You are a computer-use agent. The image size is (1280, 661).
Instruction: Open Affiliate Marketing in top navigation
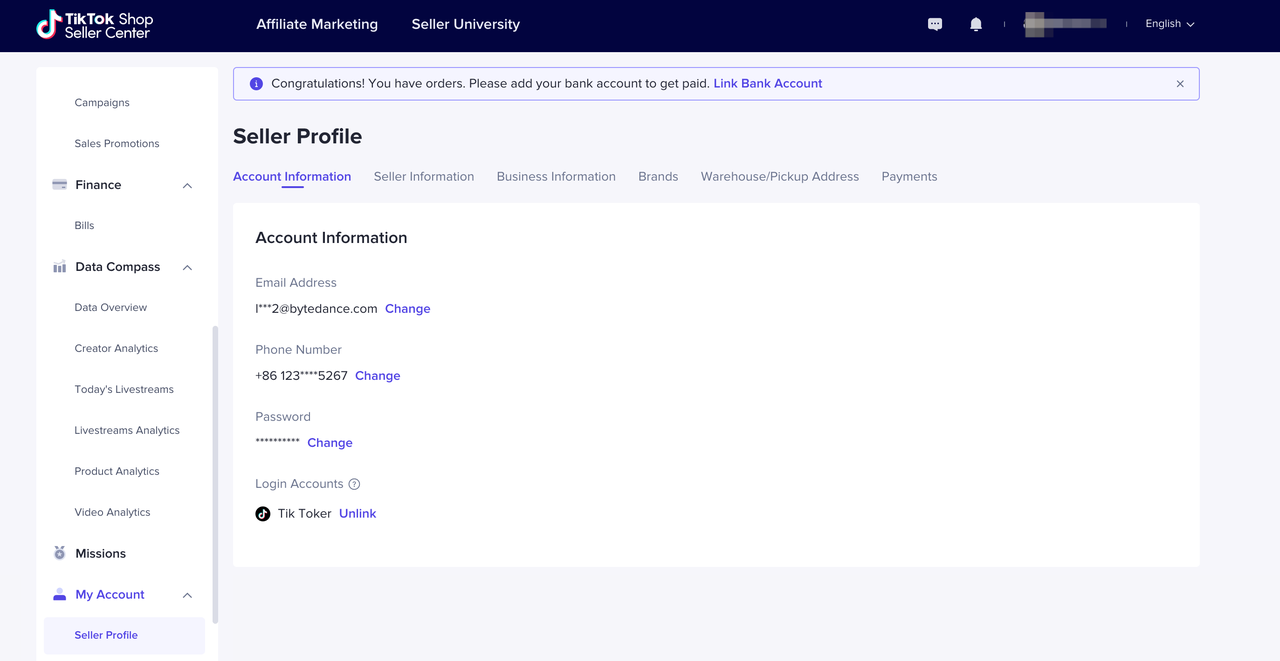(x=317, y=24)
